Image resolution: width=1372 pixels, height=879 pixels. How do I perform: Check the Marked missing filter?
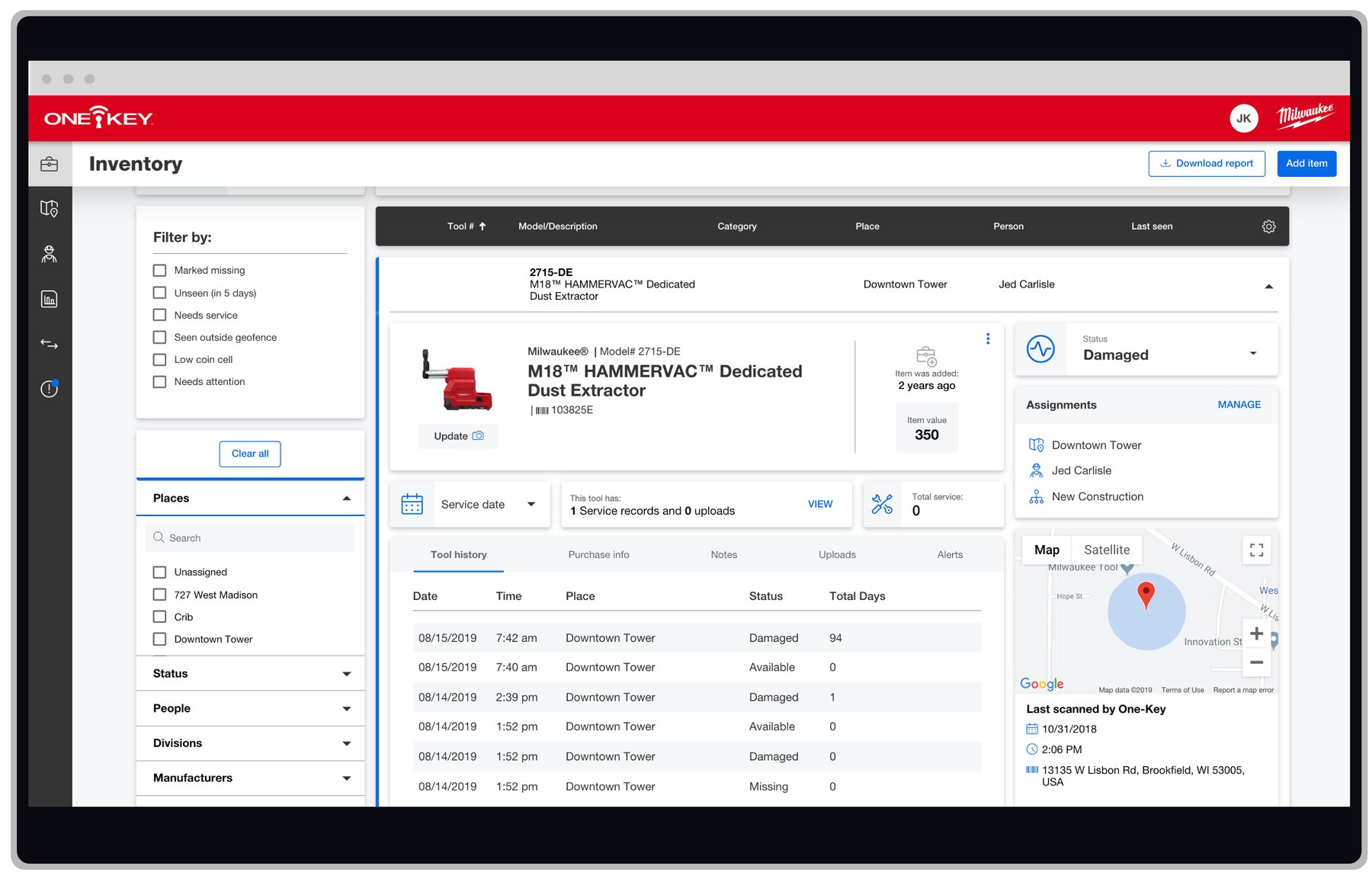coord(159,270)
